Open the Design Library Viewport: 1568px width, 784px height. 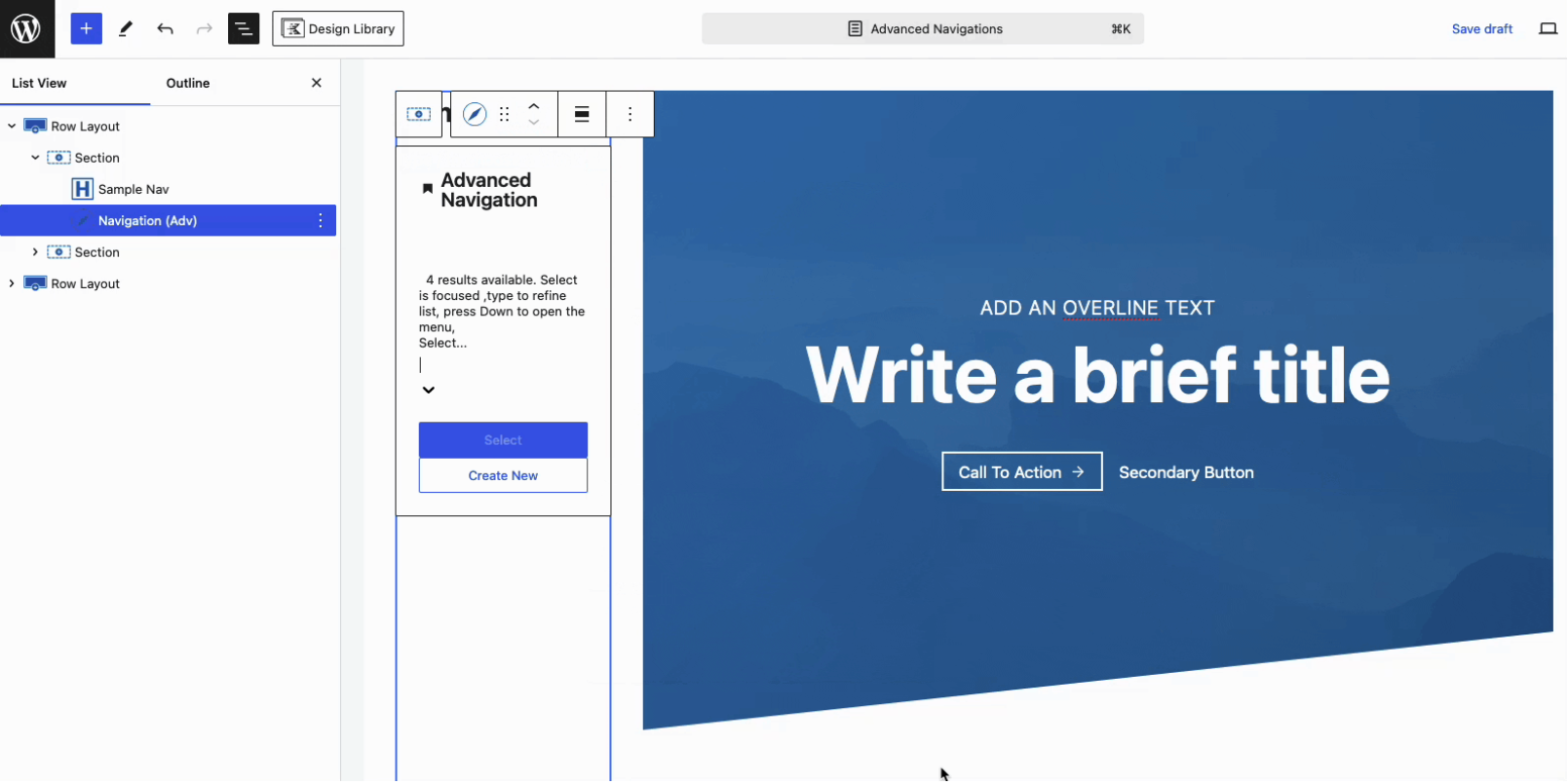(x=338, y=29)
